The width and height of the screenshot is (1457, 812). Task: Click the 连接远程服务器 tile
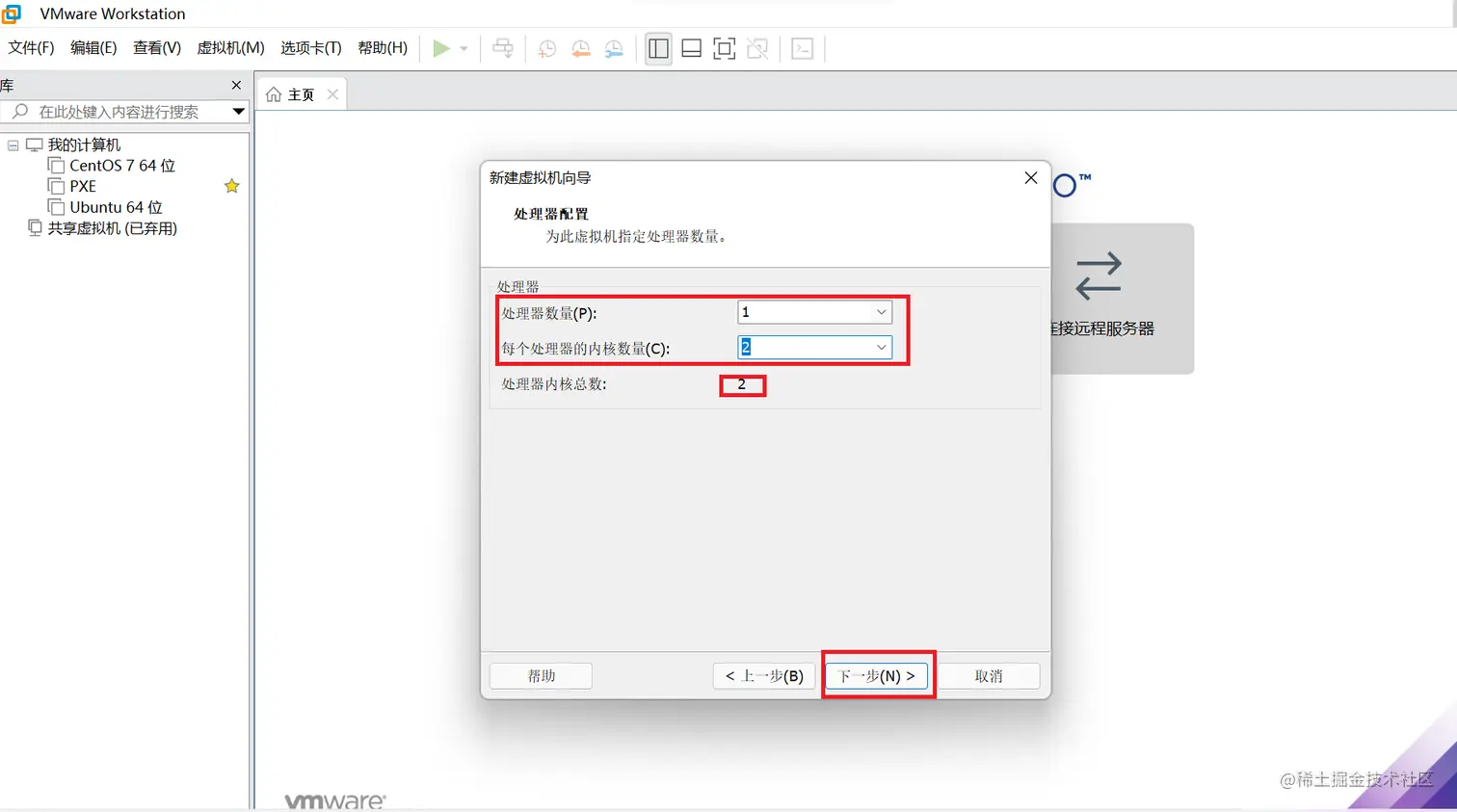[x=1123, y=299]
